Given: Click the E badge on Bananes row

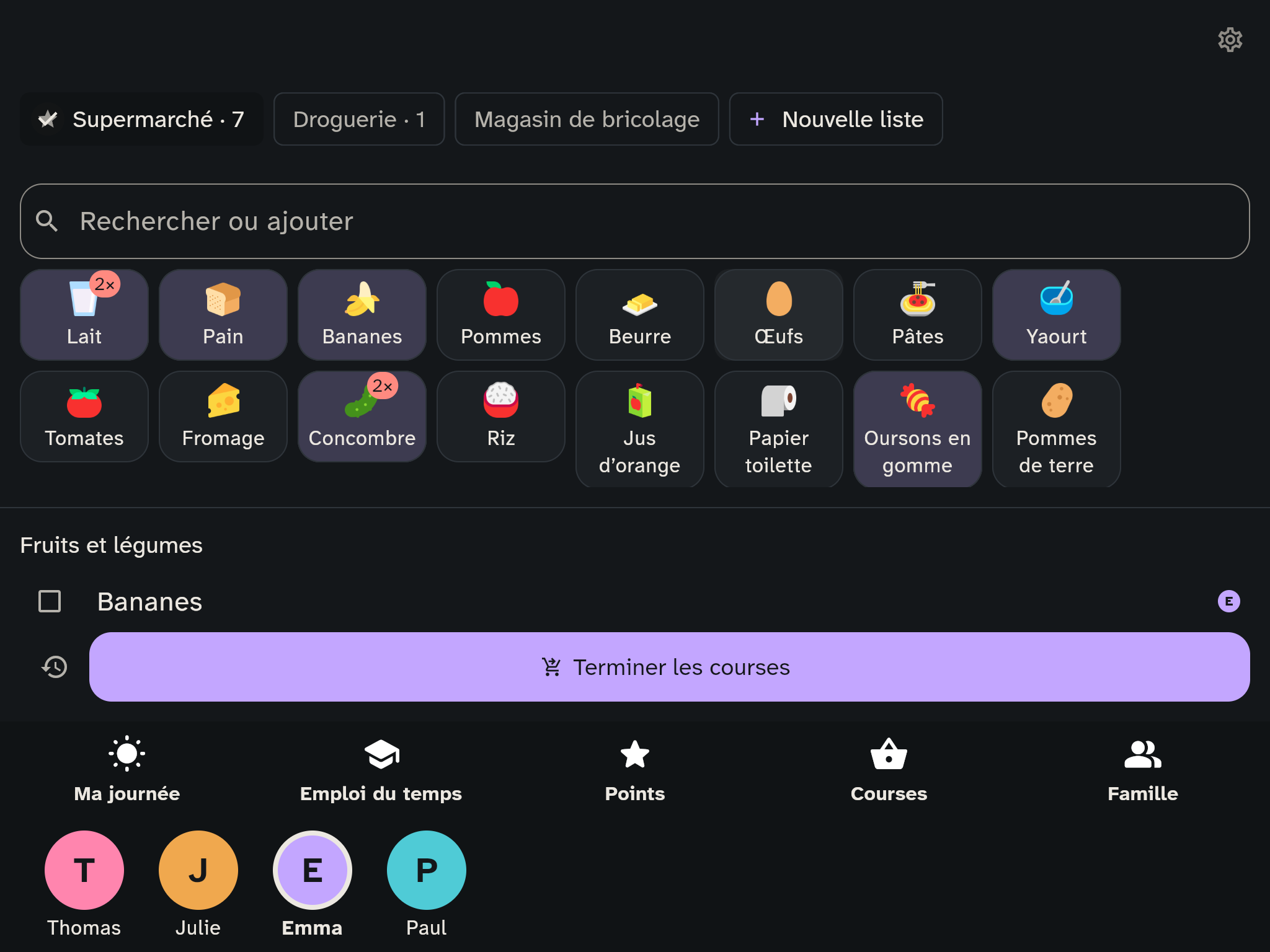Looking at the screenshot, I should pos(1228,601).
